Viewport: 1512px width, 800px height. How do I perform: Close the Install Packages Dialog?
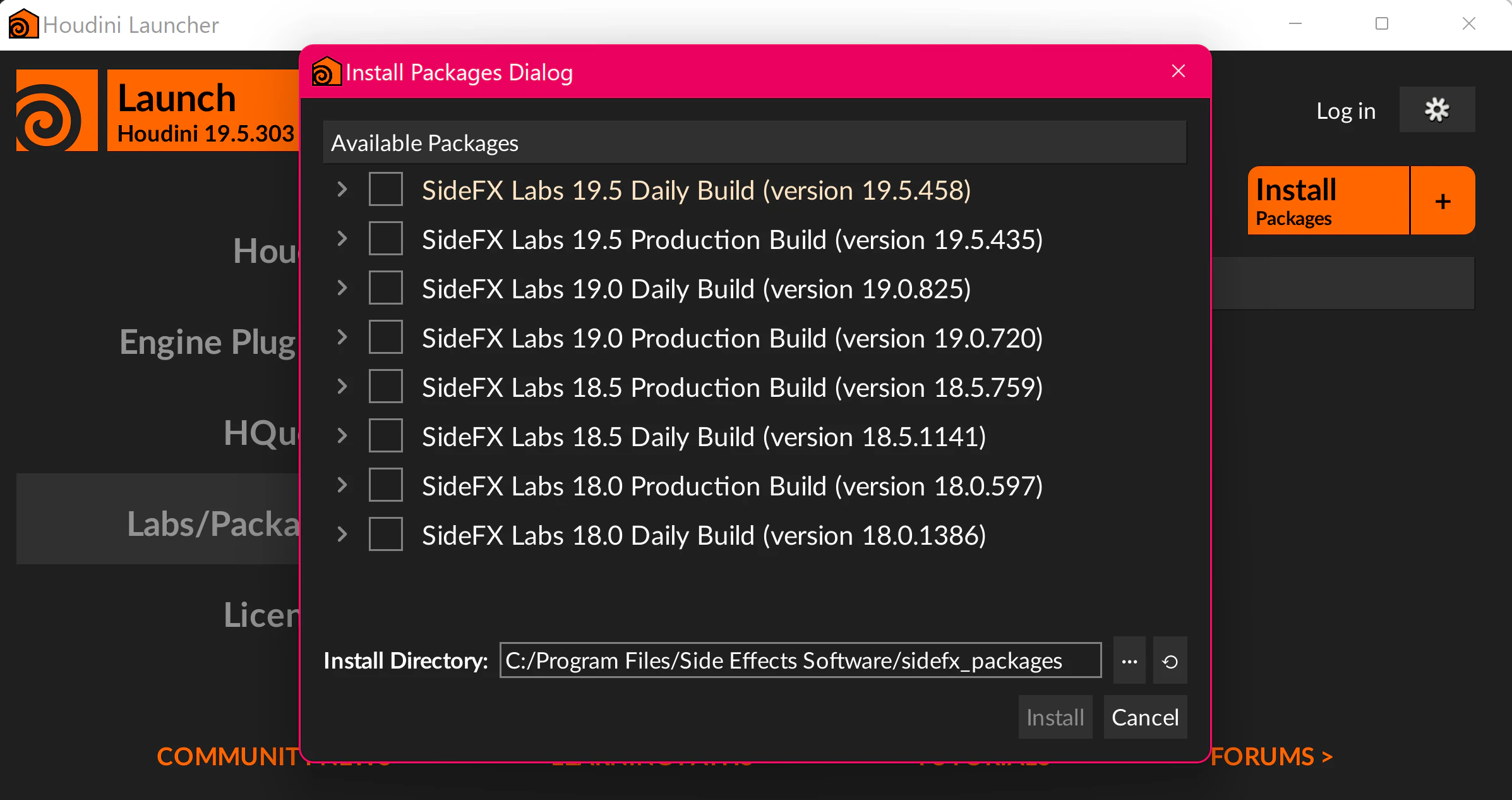[1178, 71]
